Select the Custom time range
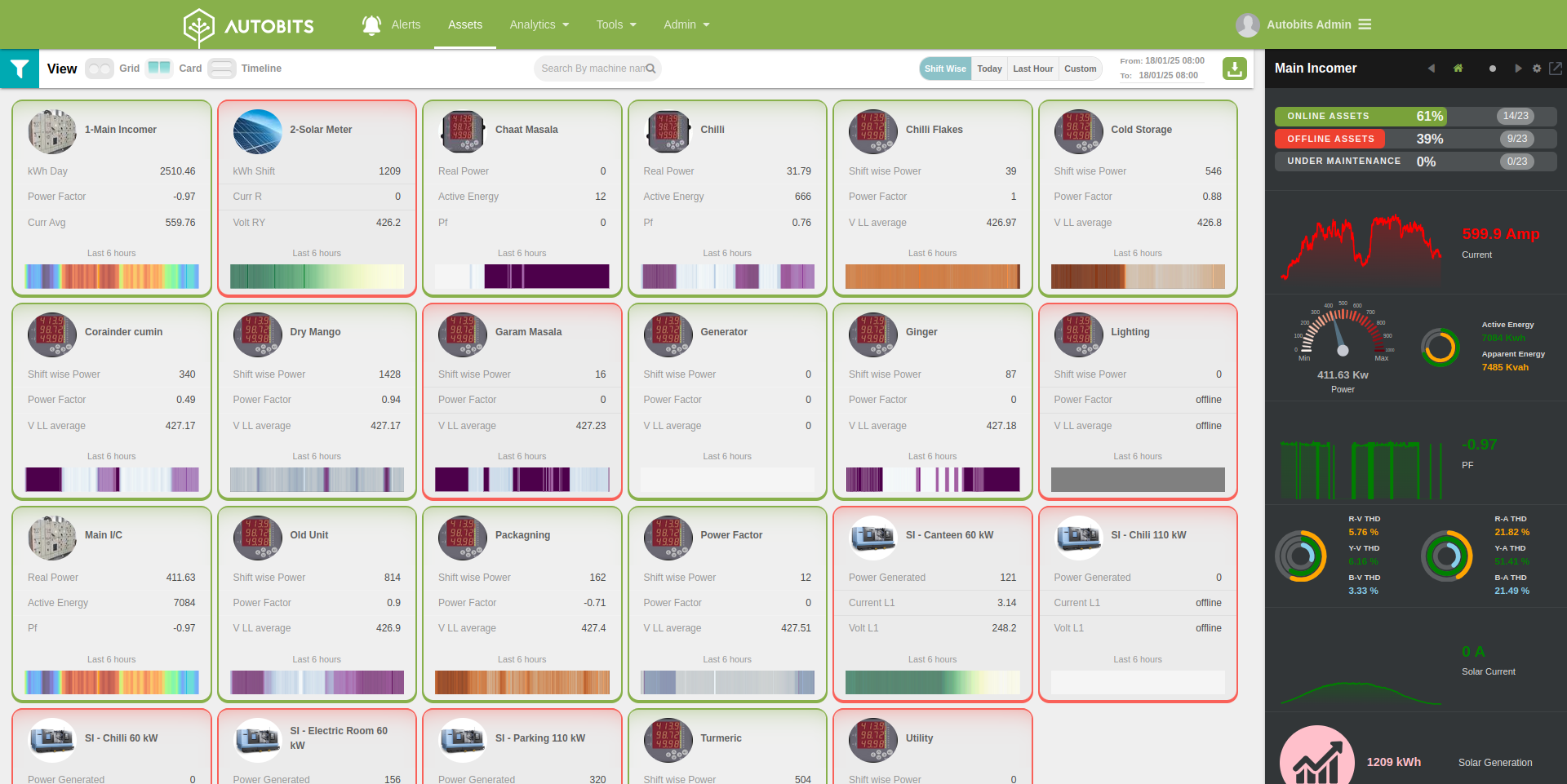The height and width of the screenshot is (784, 1567). (x=1080, y=69)
